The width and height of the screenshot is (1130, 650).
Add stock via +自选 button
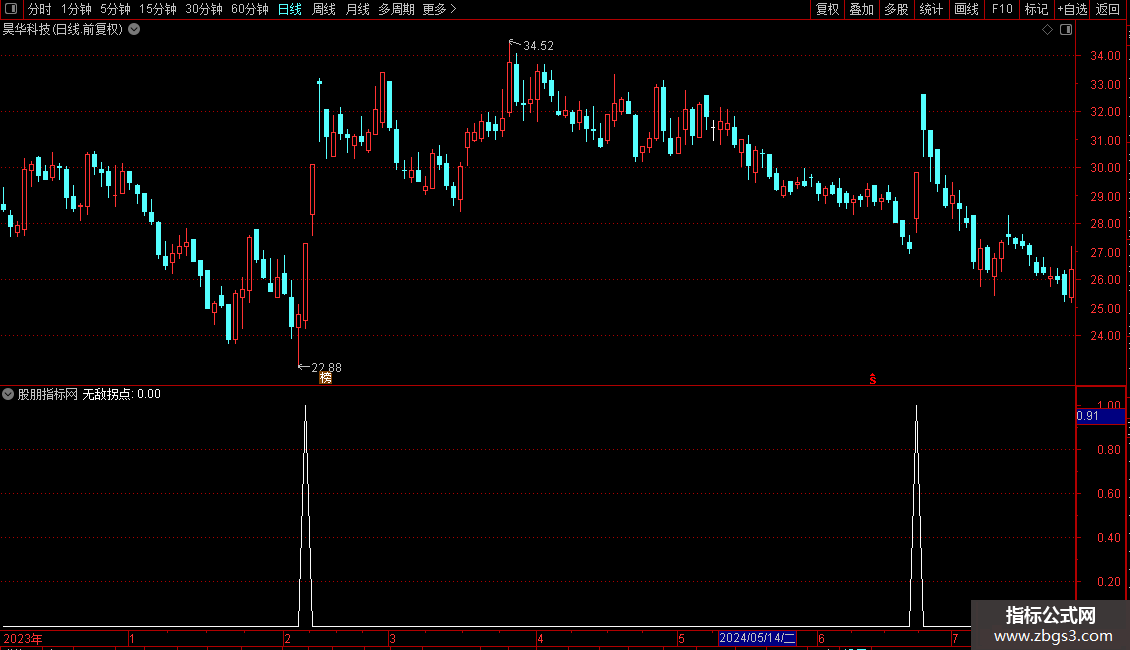[1072, 9]
